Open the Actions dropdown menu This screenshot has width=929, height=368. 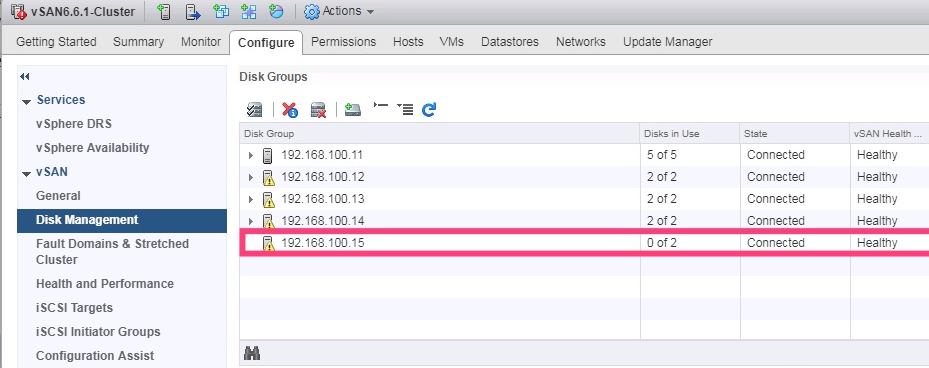(339, 11)
